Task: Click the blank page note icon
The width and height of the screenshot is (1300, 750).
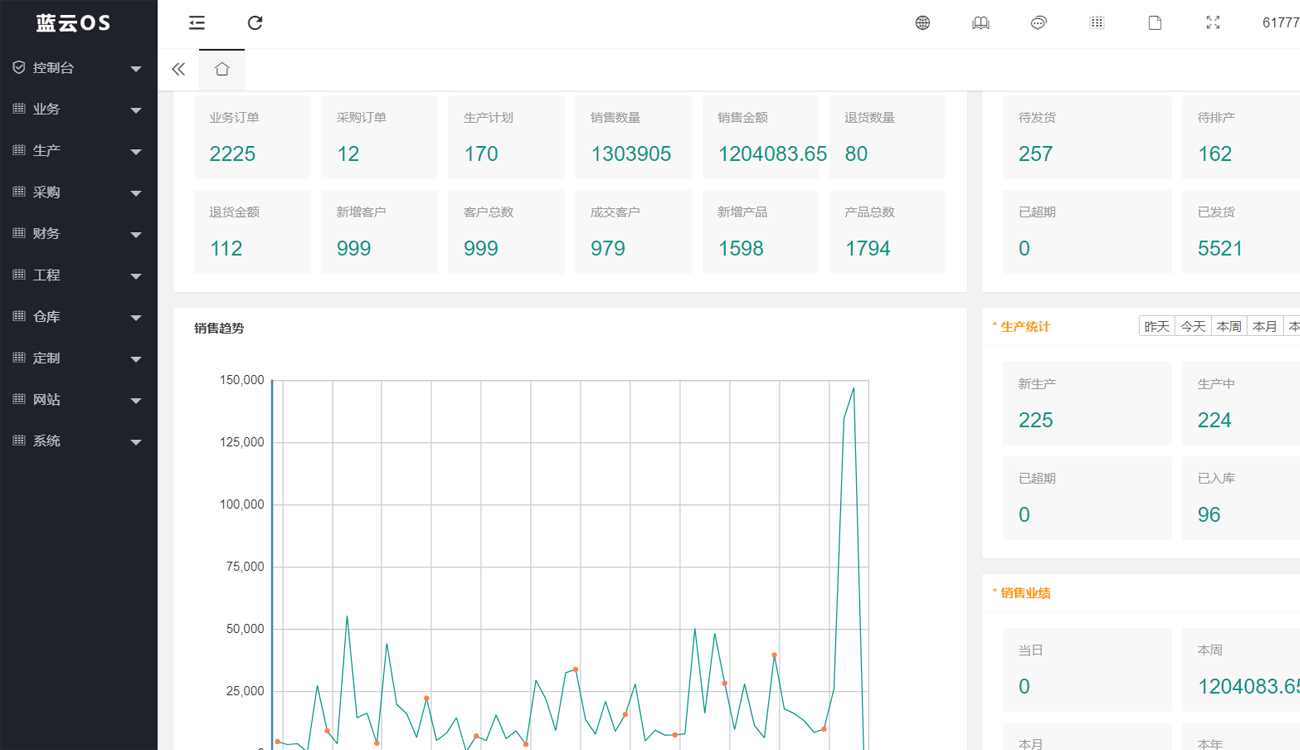Action: [1155, 23]
